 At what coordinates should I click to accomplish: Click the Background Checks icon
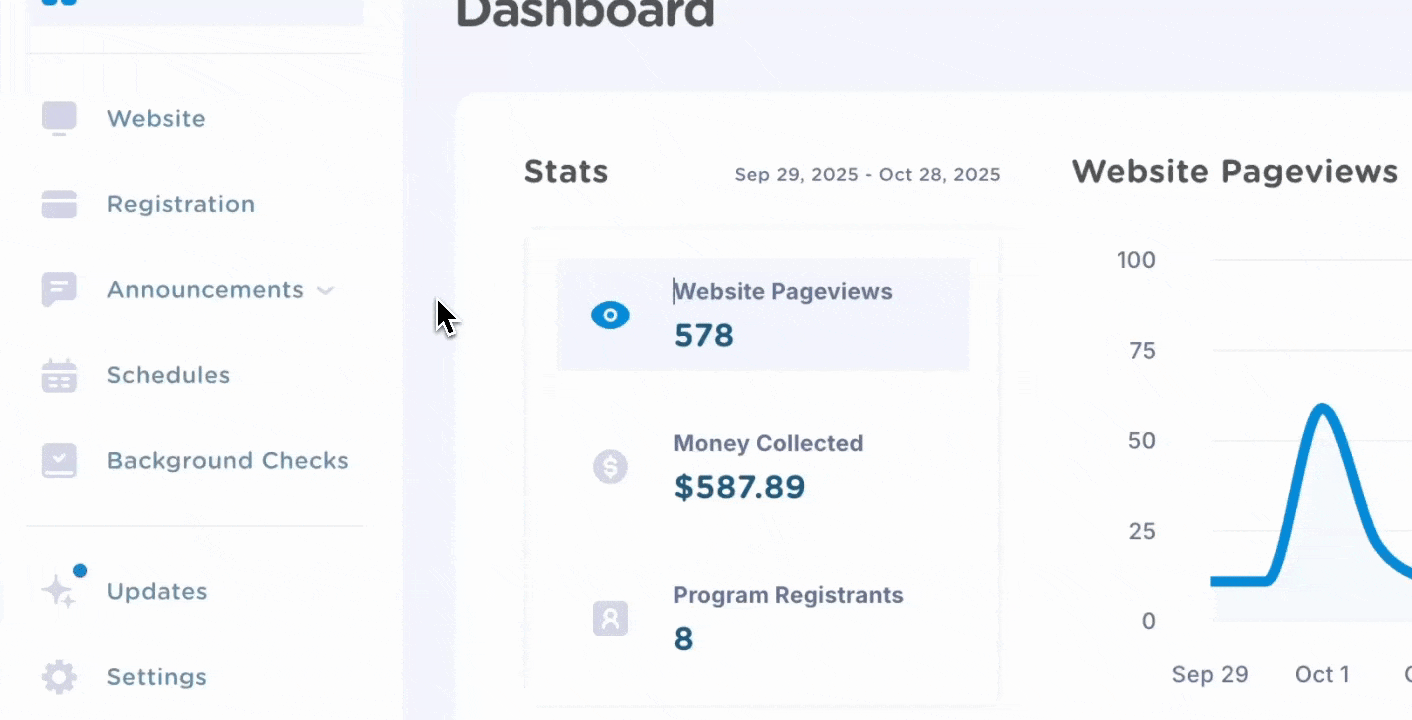click(x=59, y=461)
